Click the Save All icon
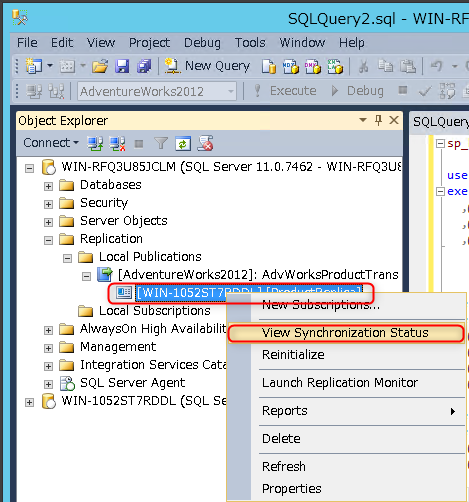Image resolution: width=469 pixels, height=502 pixels. 144,66
